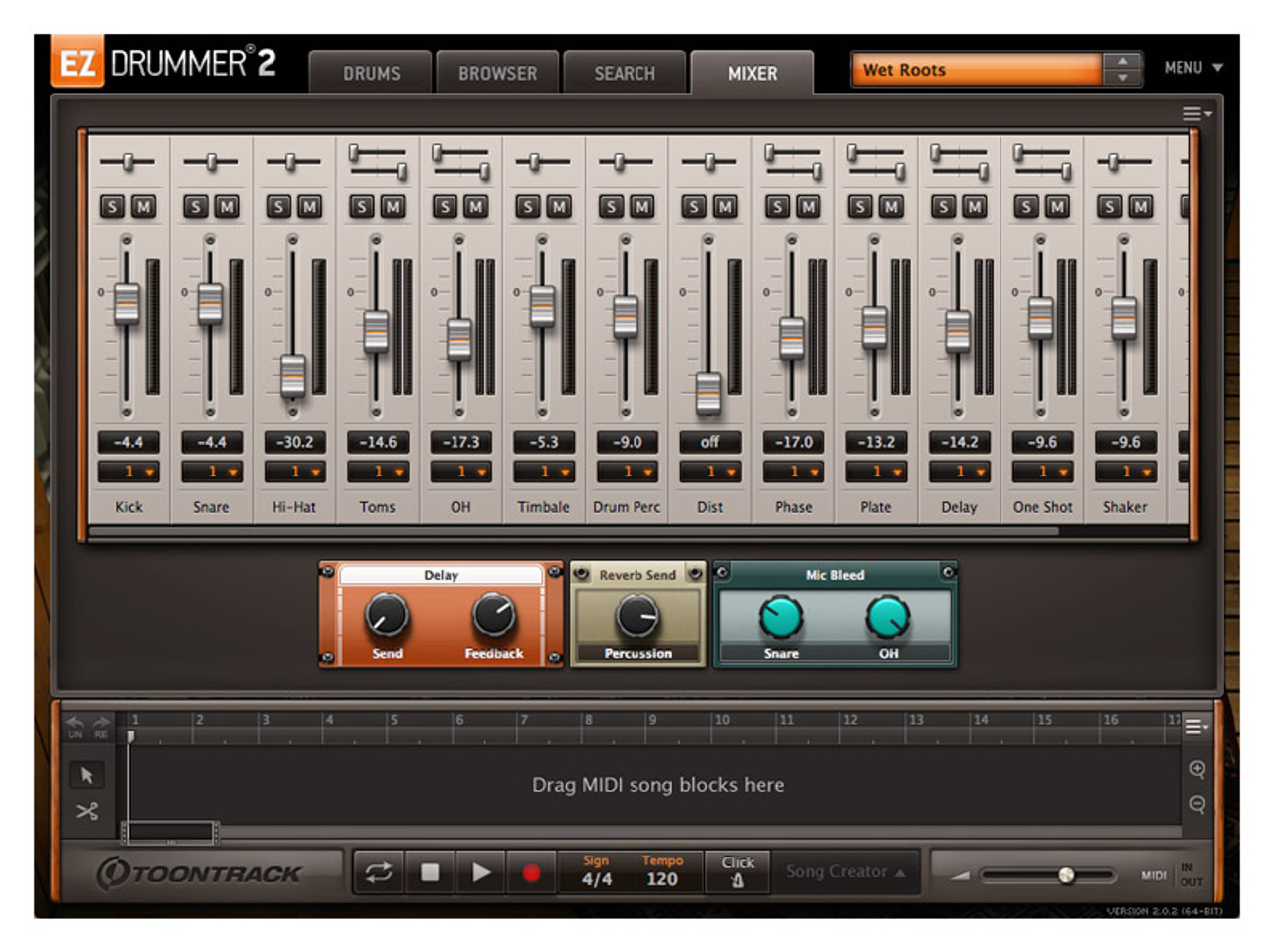Toggle loop playback
The height and width of the screenshot is (952, 1273).
coord(379,872)
